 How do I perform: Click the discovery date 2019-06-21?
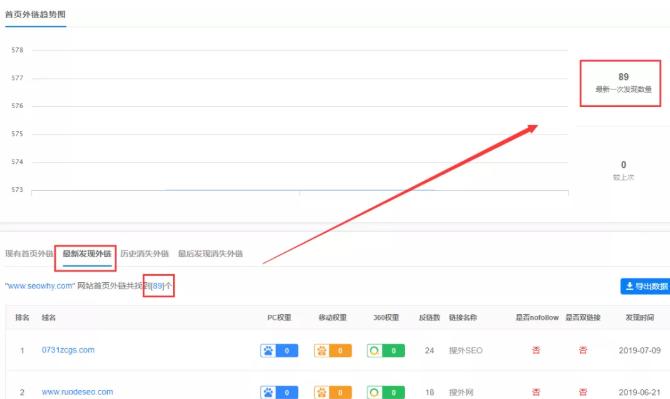pos(640,392)
